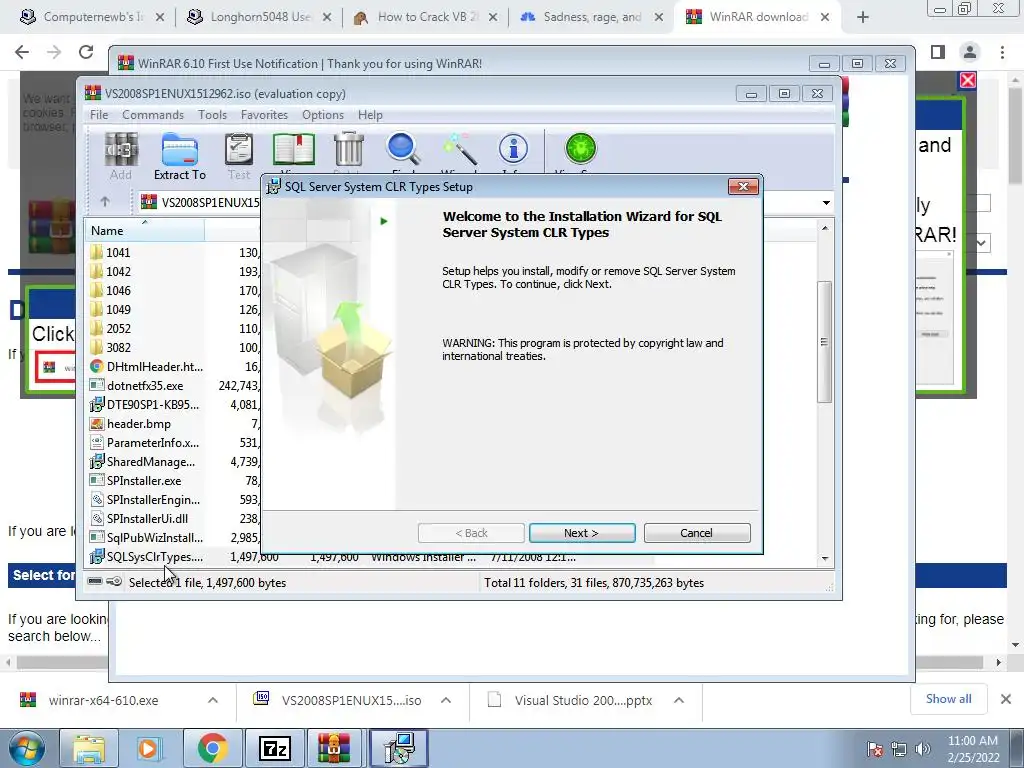Click the page horizontal scrollbar
Image resolution: width=1024 pixels, height=768 pixels.
(500, 662)
